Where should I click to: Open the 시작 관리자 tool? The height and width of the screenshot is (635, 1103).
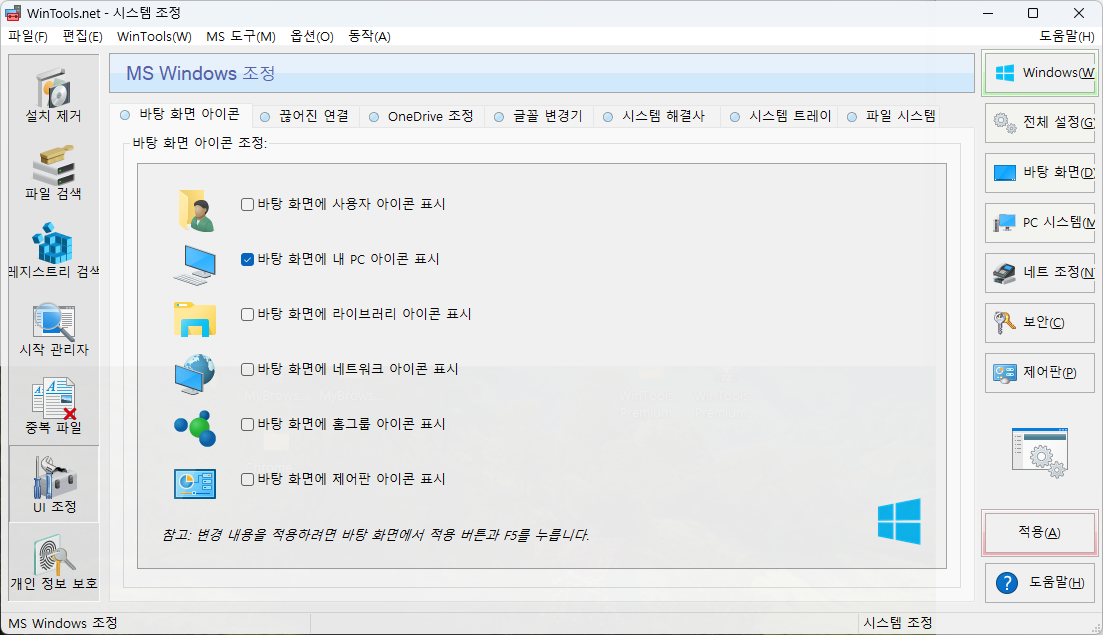[53, 329]
